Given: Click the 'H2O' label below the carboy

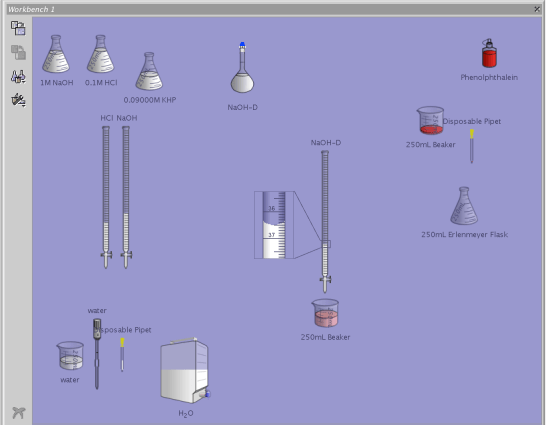Looking at the screenshot, I should 186,414.
